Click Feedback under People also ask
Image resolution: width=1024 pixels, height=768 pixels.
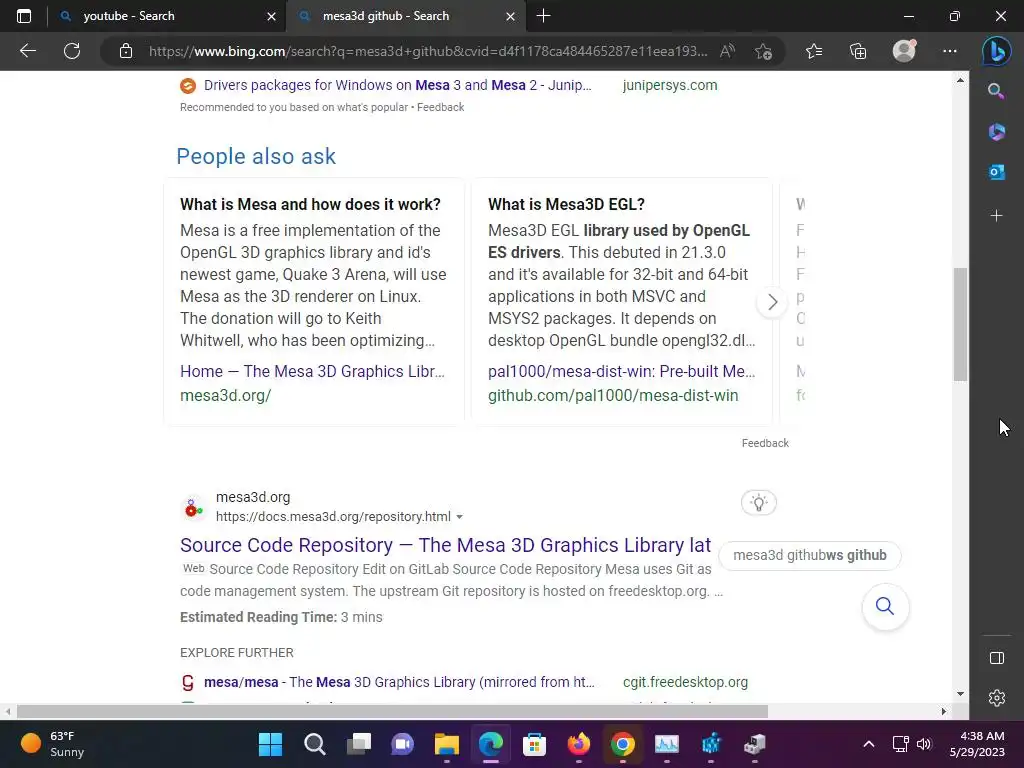point(765,443)
